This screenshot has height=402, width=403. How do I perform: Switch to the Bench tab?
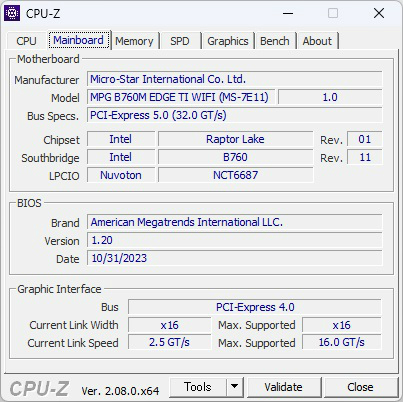click(x=275, y=41)
